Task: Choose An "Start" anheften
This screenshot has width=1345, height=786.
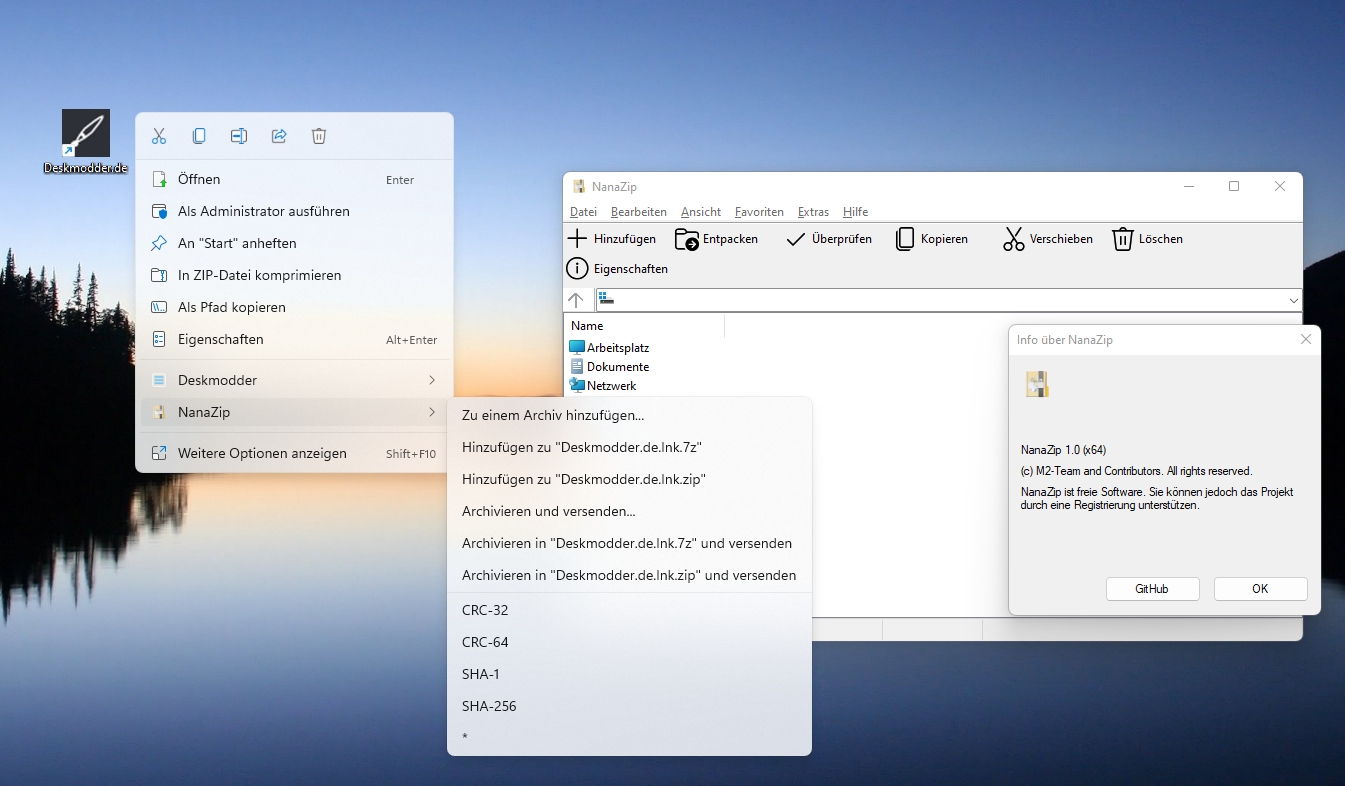Action: tap(294, 244)
